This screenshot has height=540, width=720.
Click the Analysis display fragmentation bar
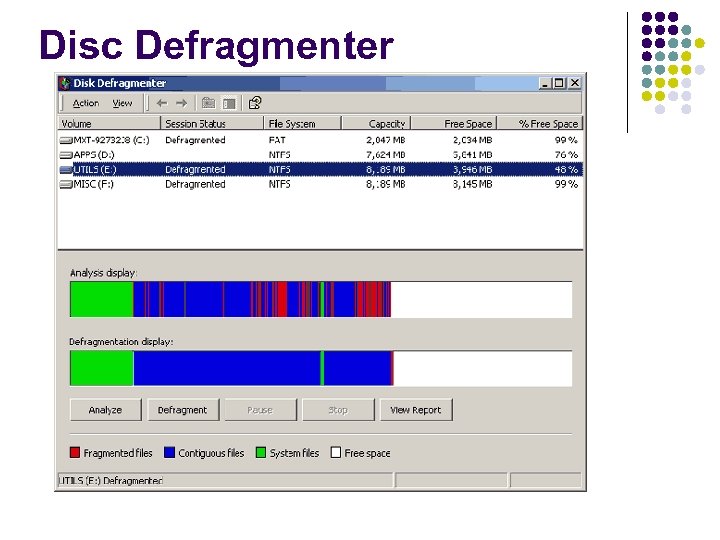(321, 299)
